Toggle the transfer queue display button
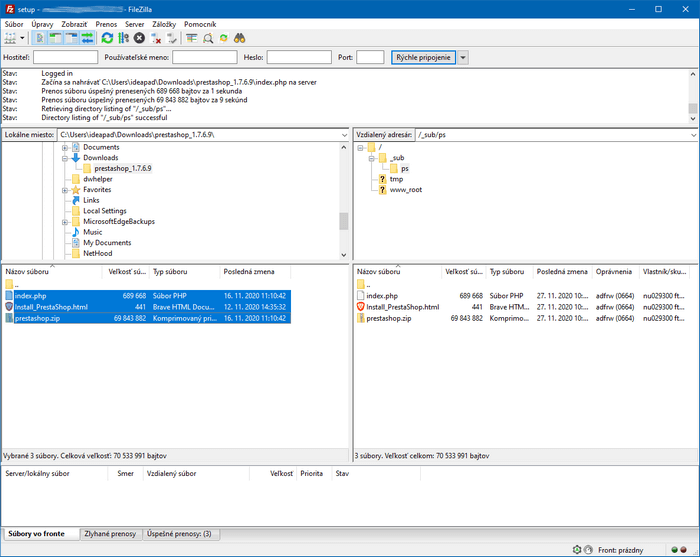 click(88, 38)
